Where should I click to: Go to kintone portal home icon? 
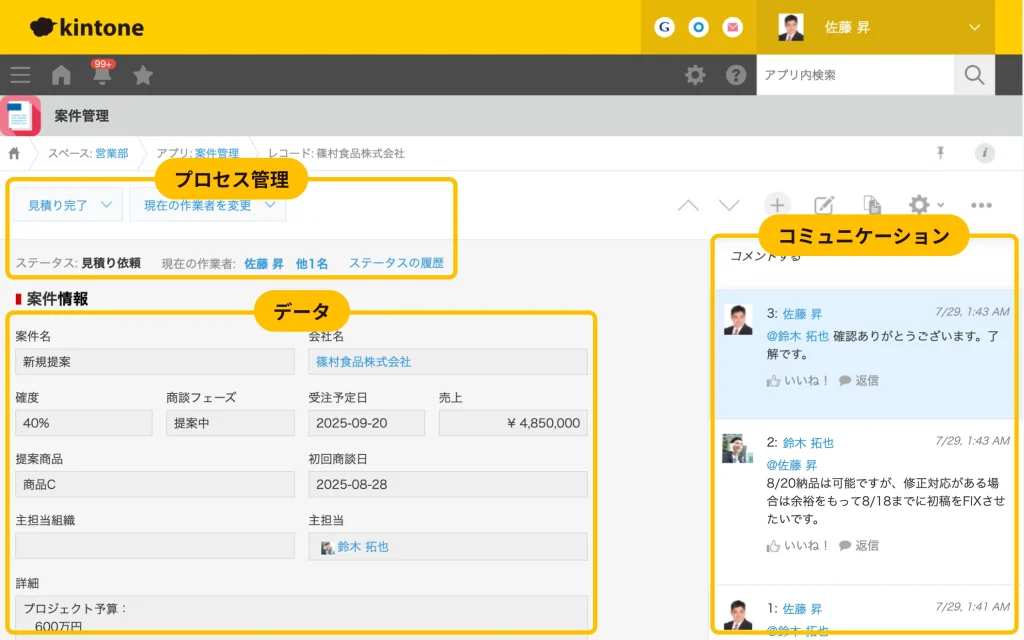point(61,75)
